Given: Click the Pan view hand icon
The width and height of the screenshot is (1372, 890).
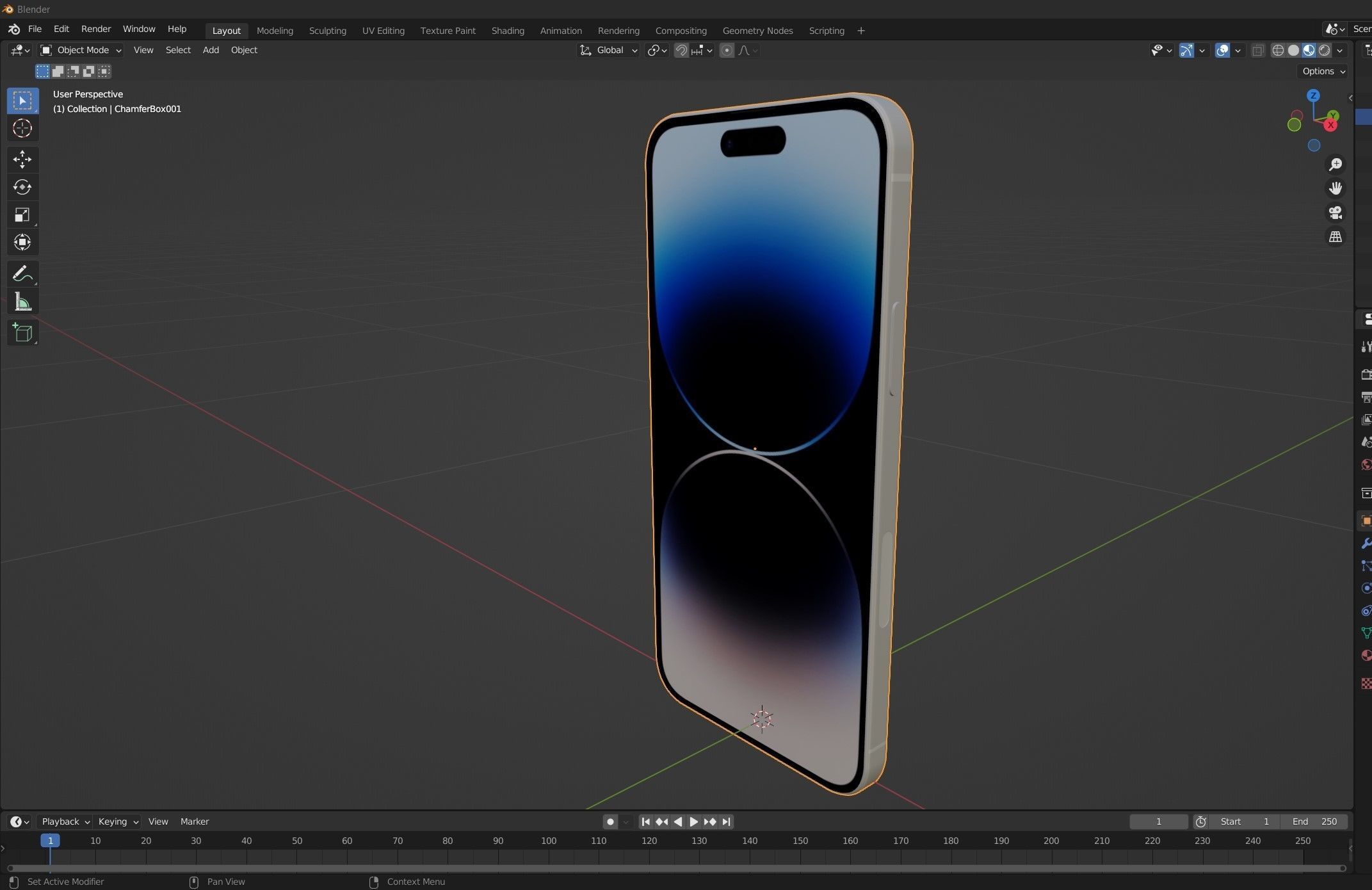Looking at the screenshot, I should pyautogui.click(x=1336, y=188).
